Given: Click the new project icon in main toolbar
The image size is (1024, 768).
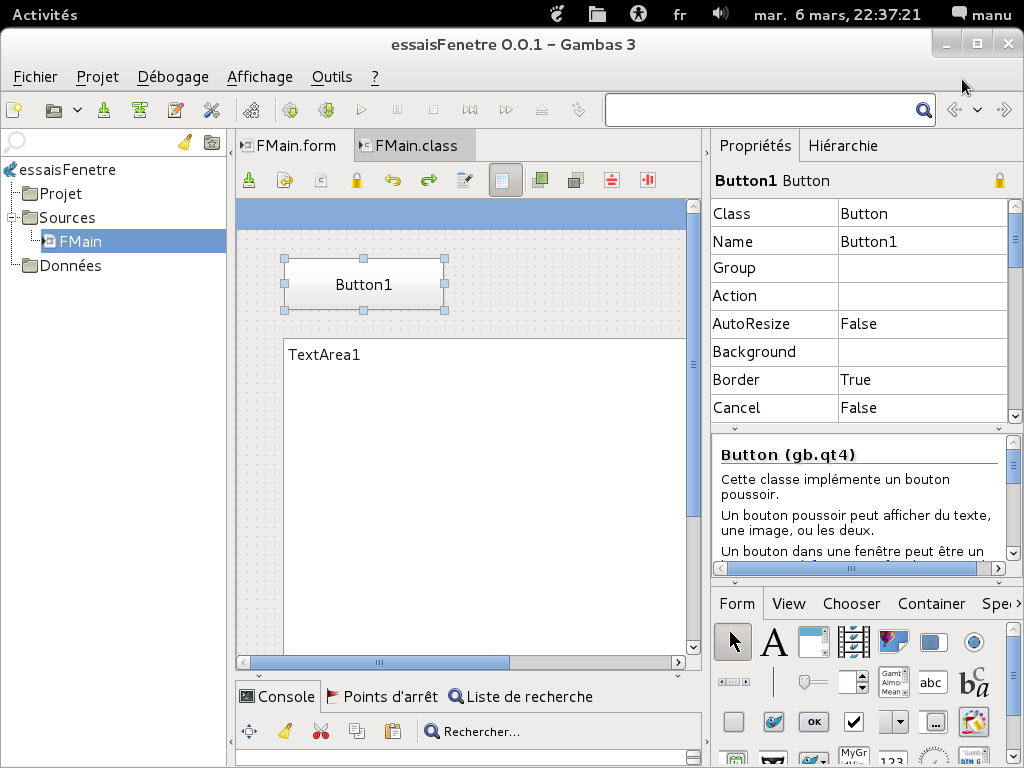Looking at the screenshot, I should pos(14,110).
